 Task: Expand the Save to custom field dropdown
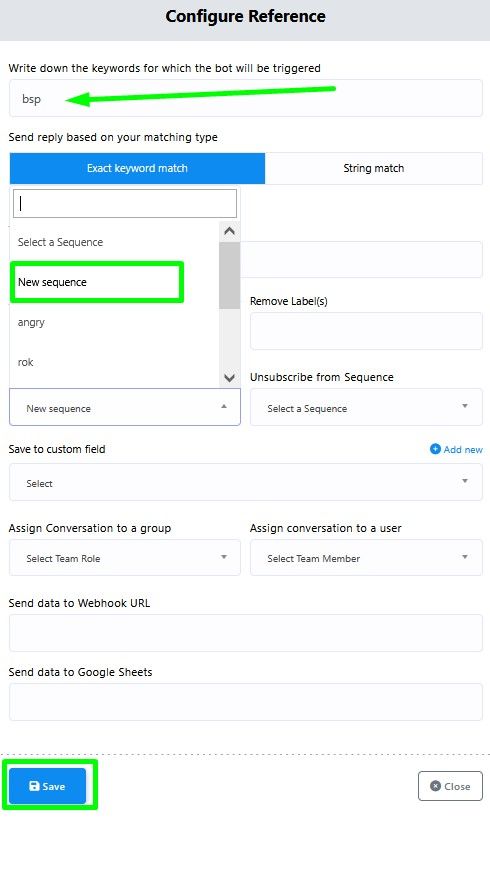[x=246, y=482]
